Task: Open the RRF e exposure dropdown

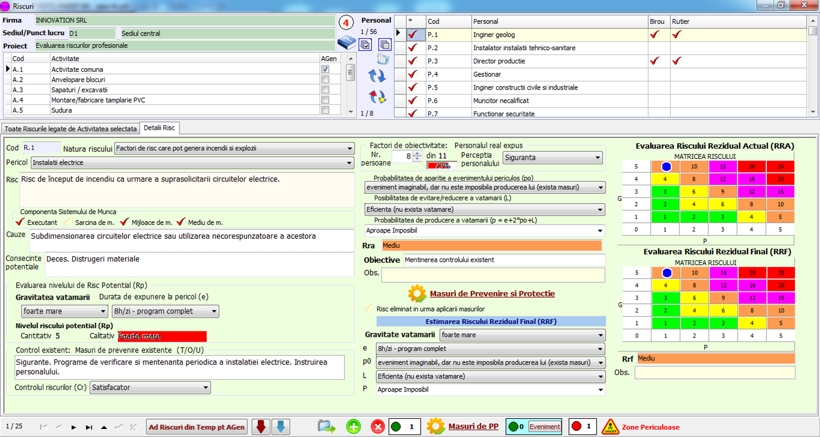Action: pos(491,349)
